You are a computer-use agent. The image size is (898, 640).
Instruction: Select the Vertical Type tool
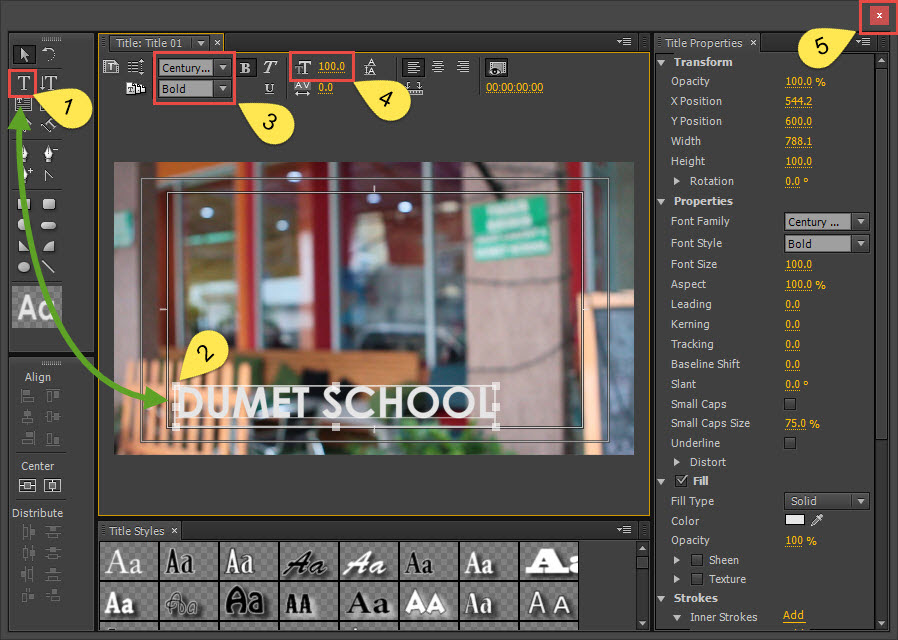click(x=49, y=83)
